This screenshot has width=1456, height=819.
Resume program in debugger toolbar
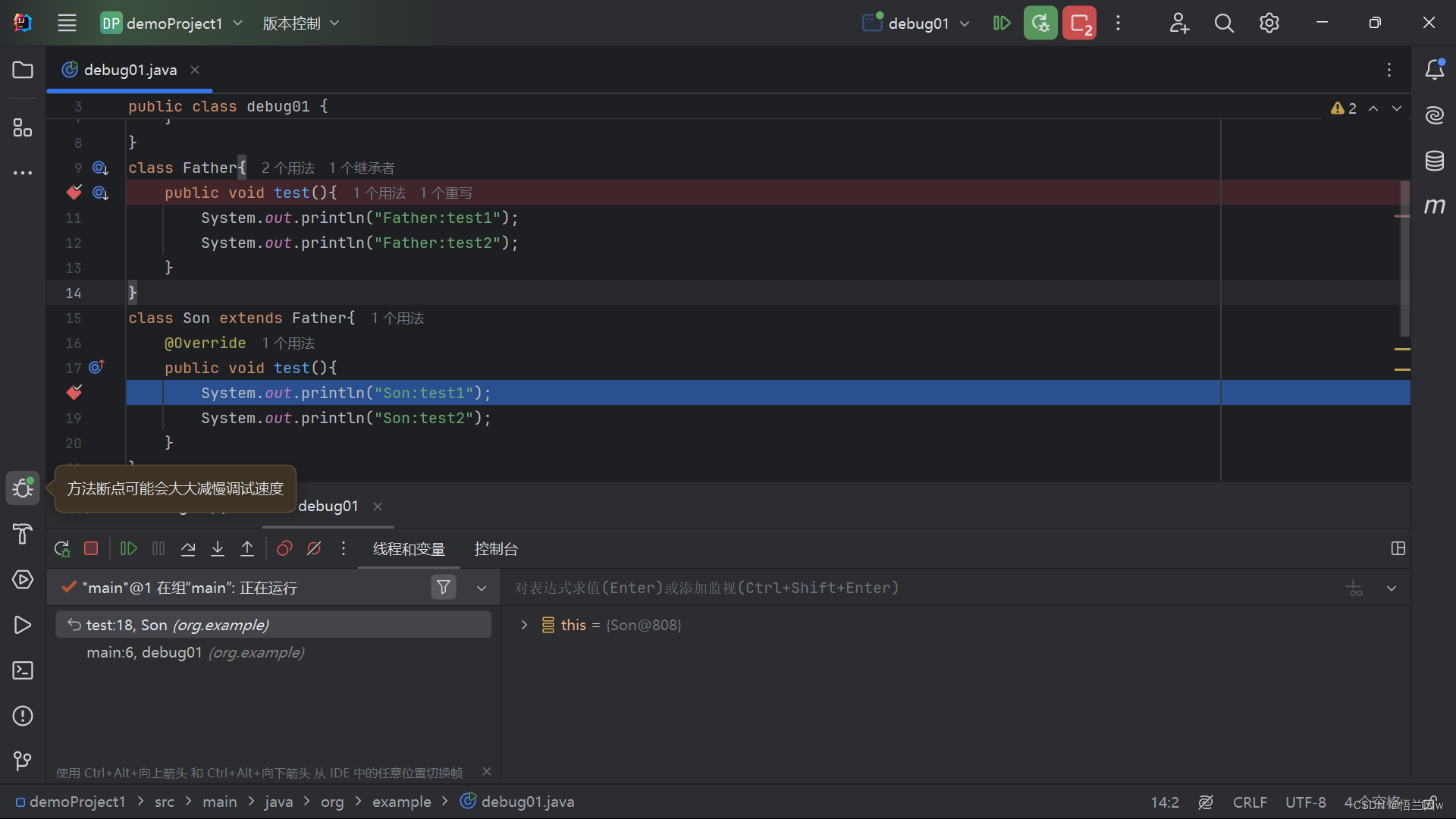(x=129, y=548)
